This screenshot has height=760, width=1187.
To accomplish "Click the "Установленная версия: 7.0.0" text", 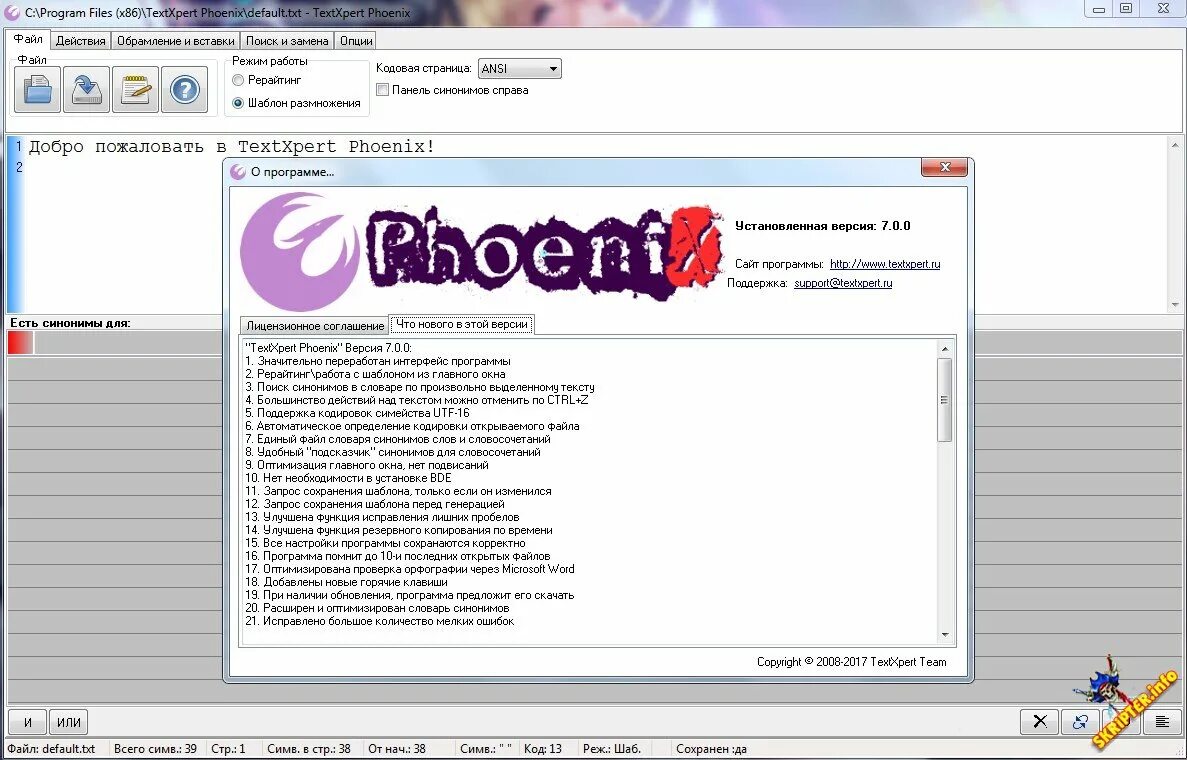I will [823, 226].
